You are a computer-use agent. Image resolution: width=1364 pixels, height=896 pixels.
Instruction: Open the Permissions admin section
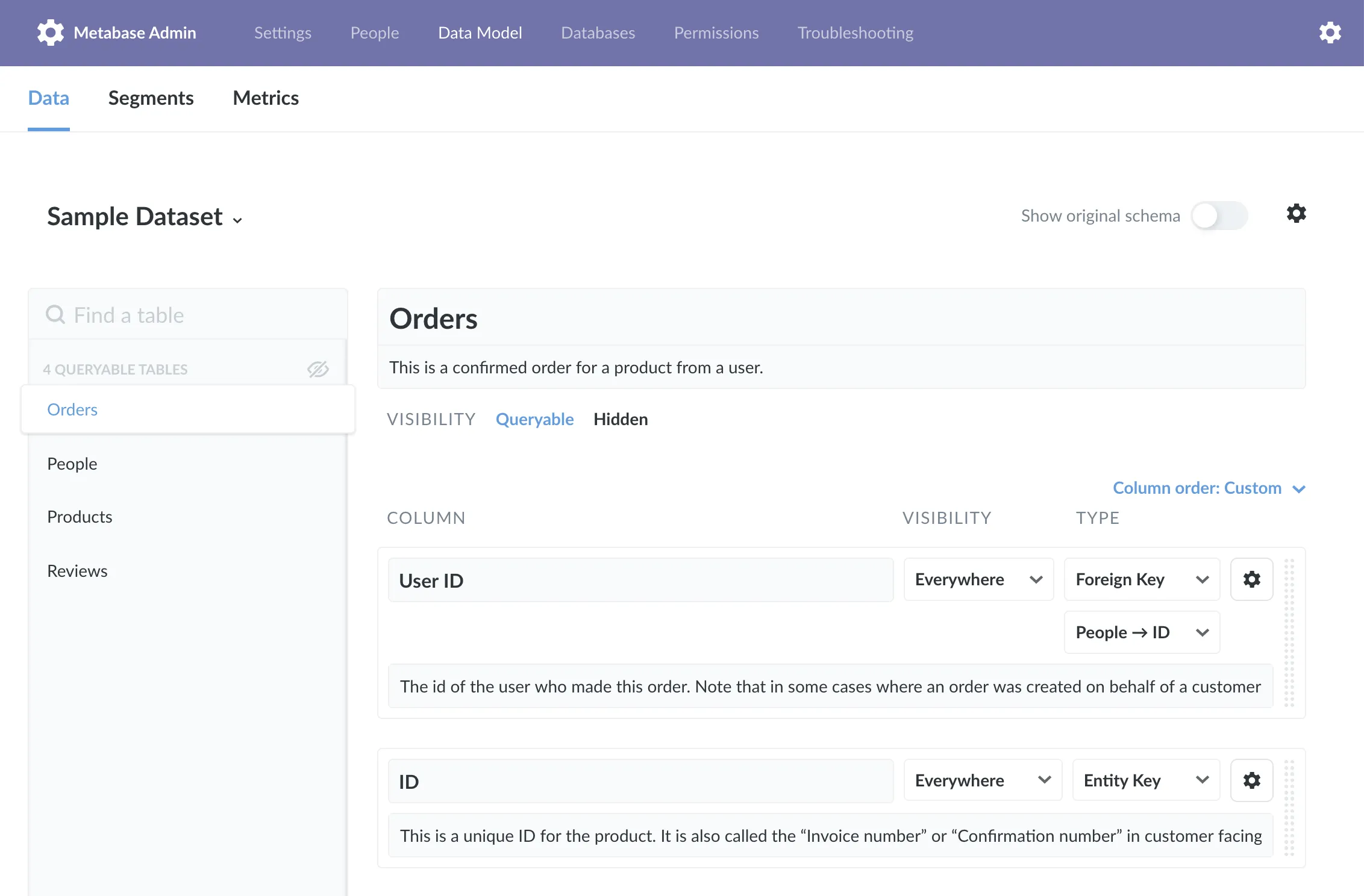[716, 33]
